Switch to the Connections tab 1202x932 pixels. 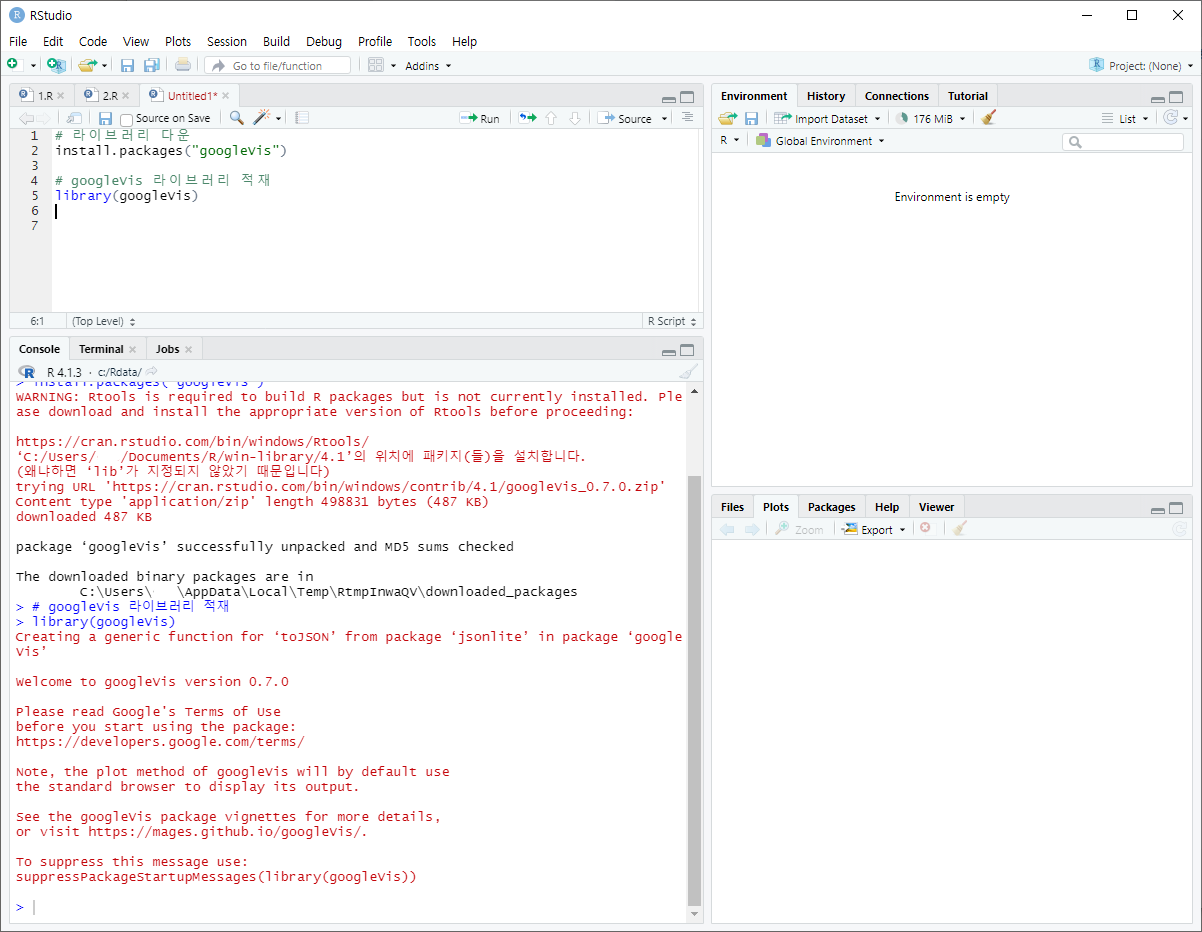[897, 96]
